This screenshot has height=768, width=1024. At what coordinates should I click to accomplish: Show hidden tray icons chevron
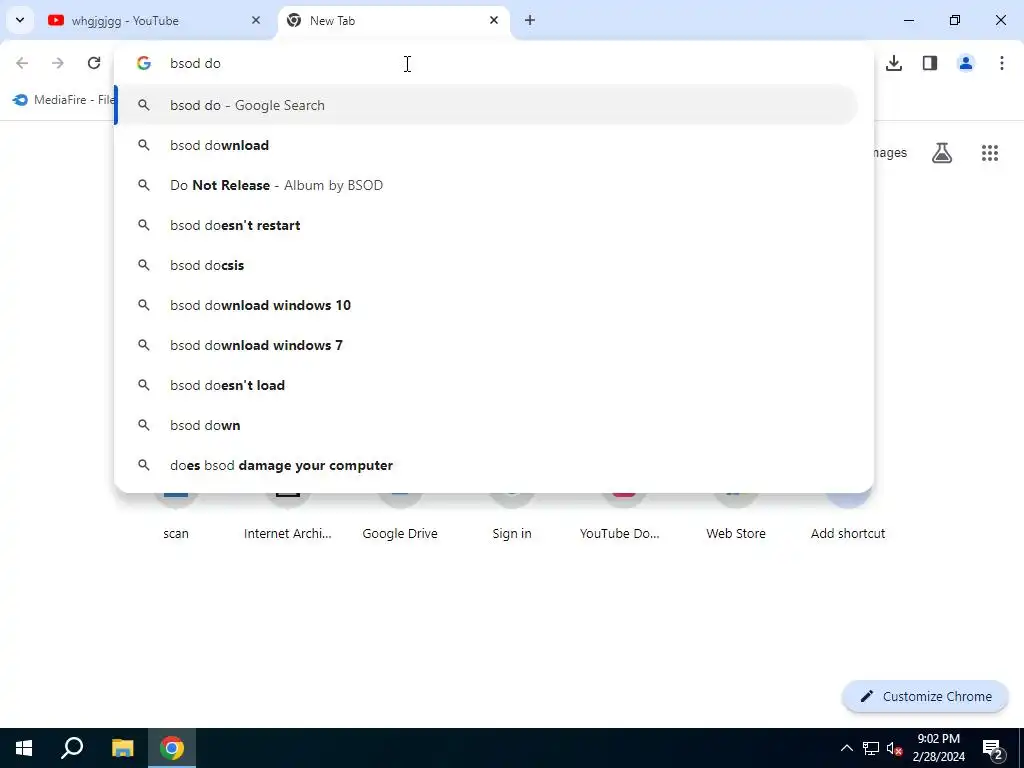846,748
